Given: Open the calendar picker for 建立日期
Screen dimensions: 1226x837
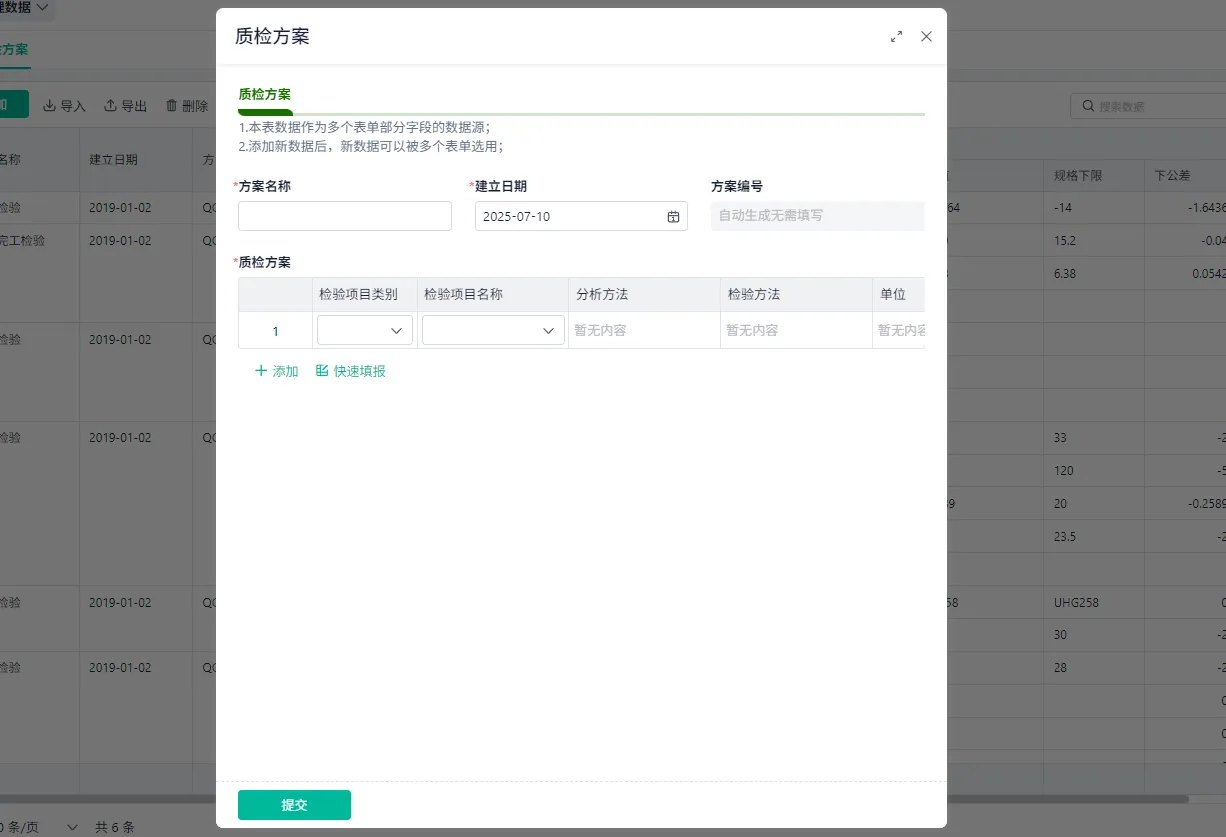Looking at the screenshot, I should 673,217.
